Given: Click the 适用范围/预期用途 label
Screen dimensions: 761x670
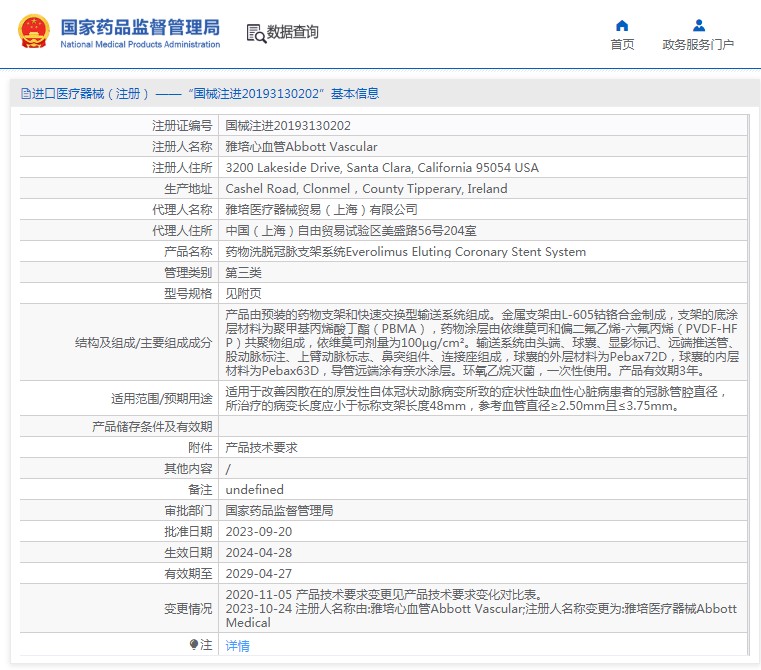Looking at the screenshot, I should [162, 399].
